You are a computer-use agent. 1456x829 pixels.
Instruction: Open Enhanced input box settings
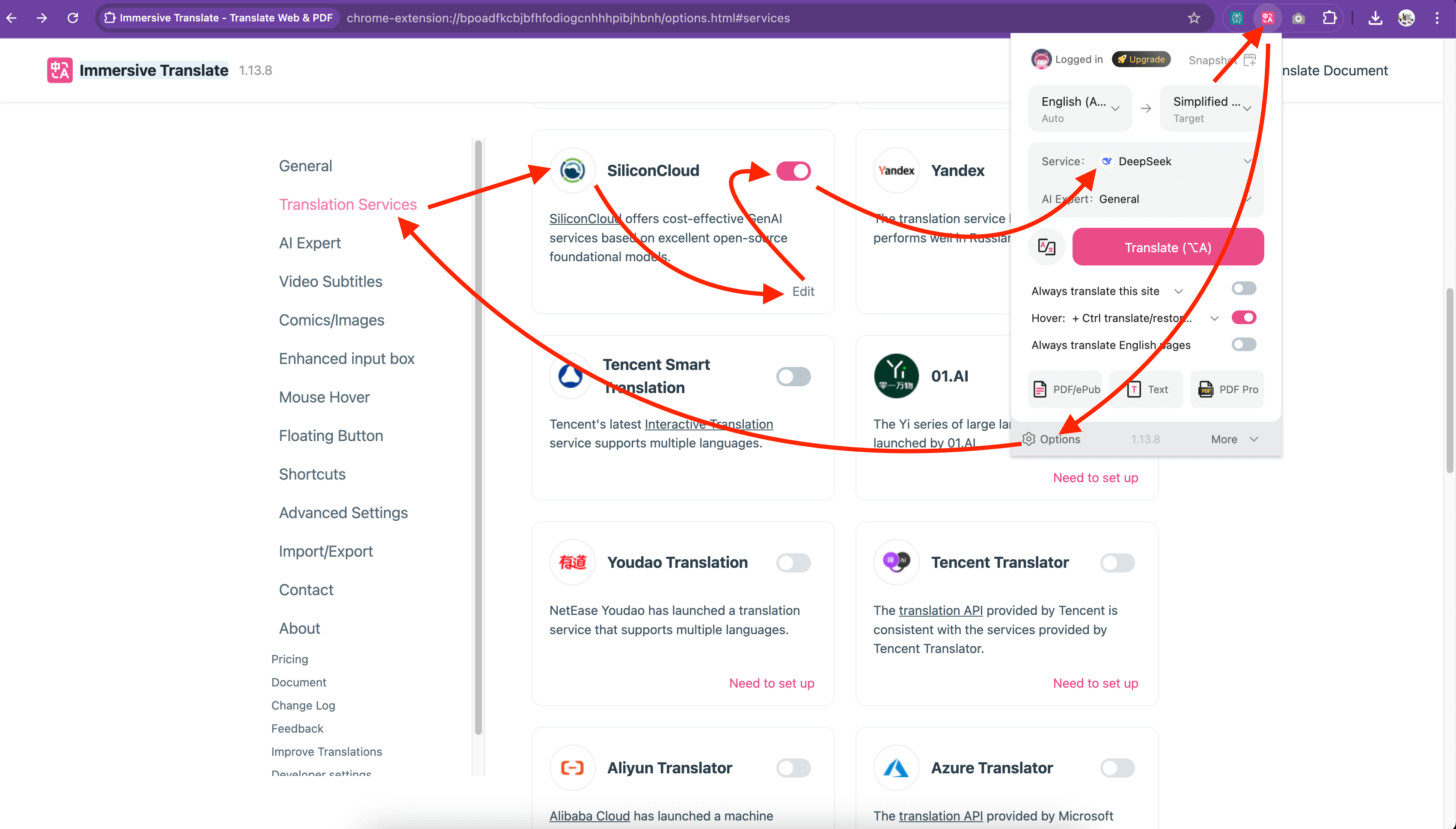click(x=347, y=359)
